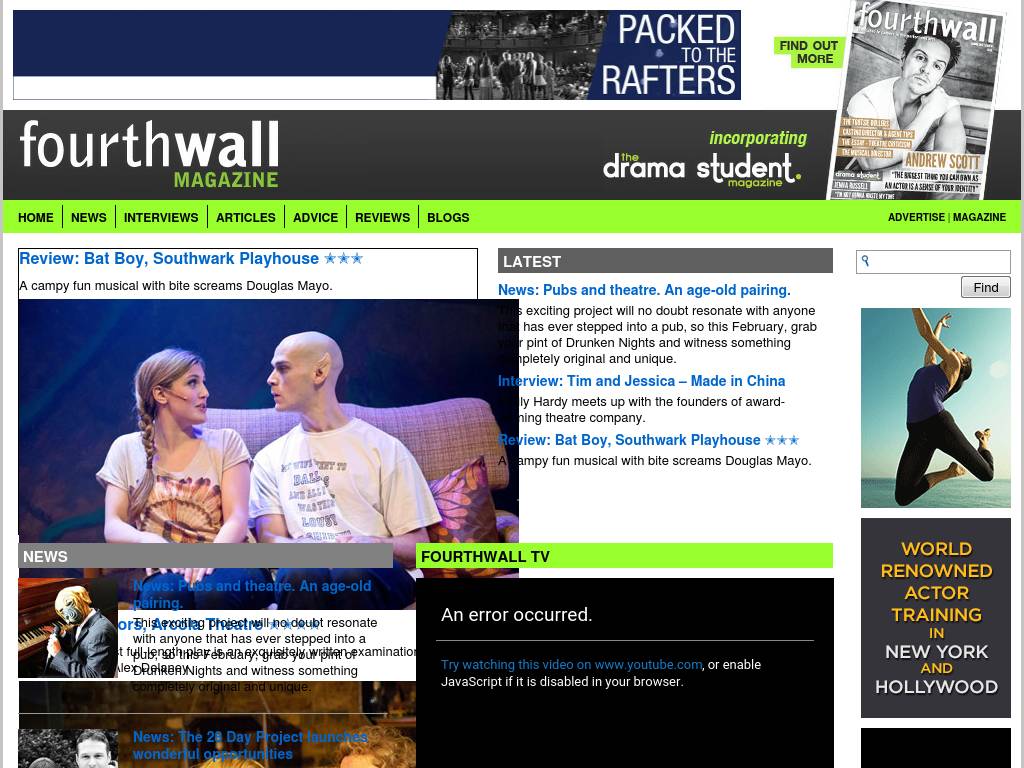This screenshot has height=768, width=1024.
Task: Click the World Renowned Actor Training advert
Action: (936, 618)
